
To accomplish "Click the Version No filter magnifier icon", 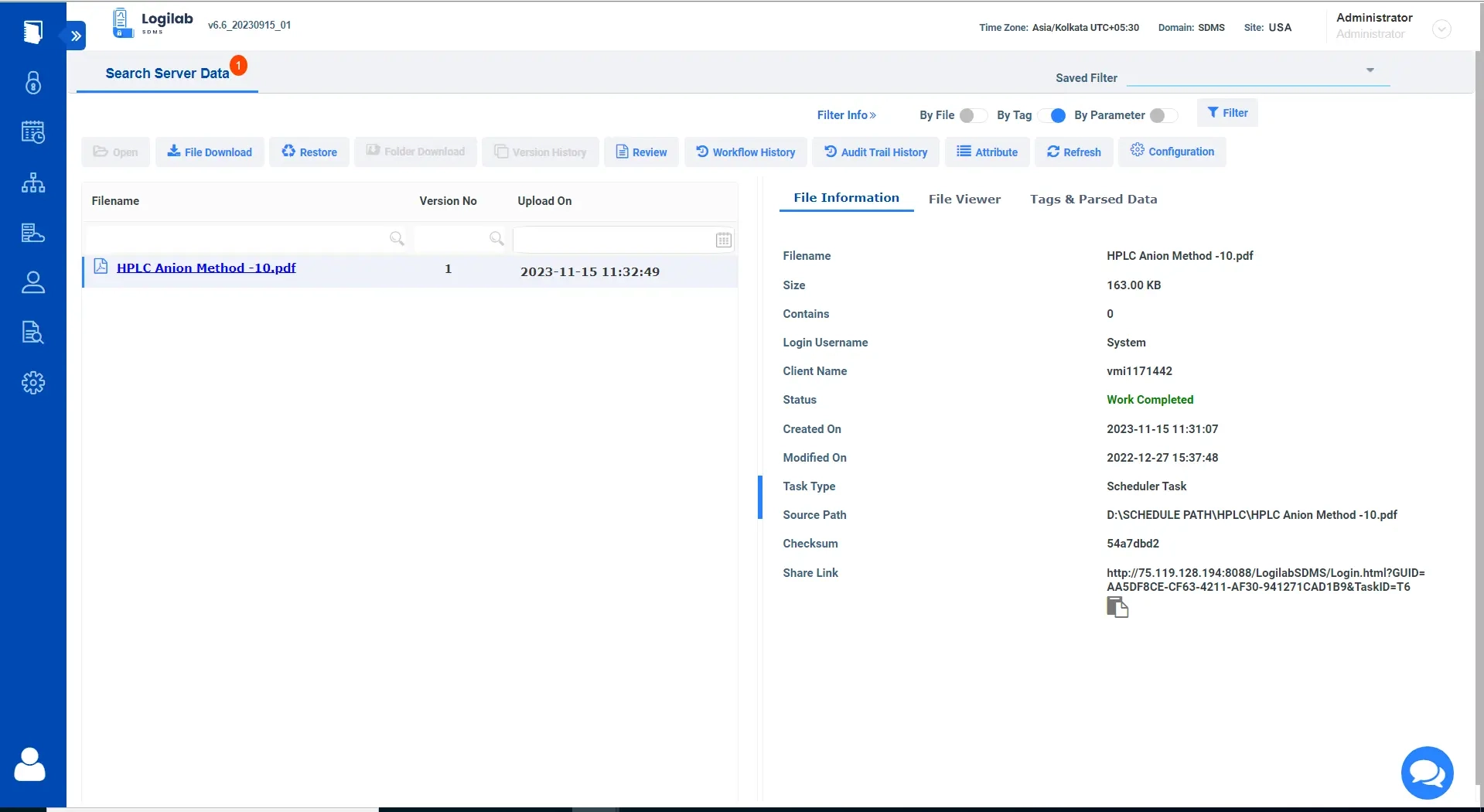I will click(496, 239).
